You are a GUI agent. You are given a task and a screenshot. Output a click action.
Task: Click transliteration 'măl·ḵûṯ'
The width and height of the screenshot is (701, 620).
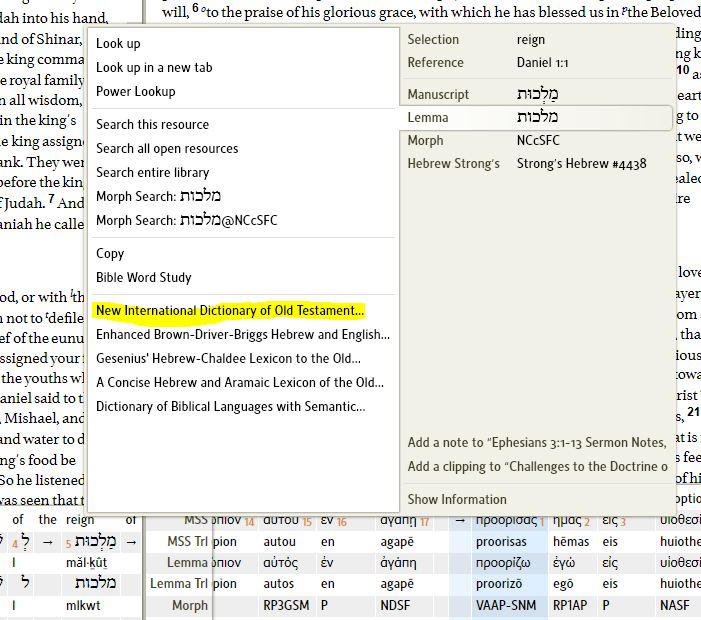click(x=86, y=563)
